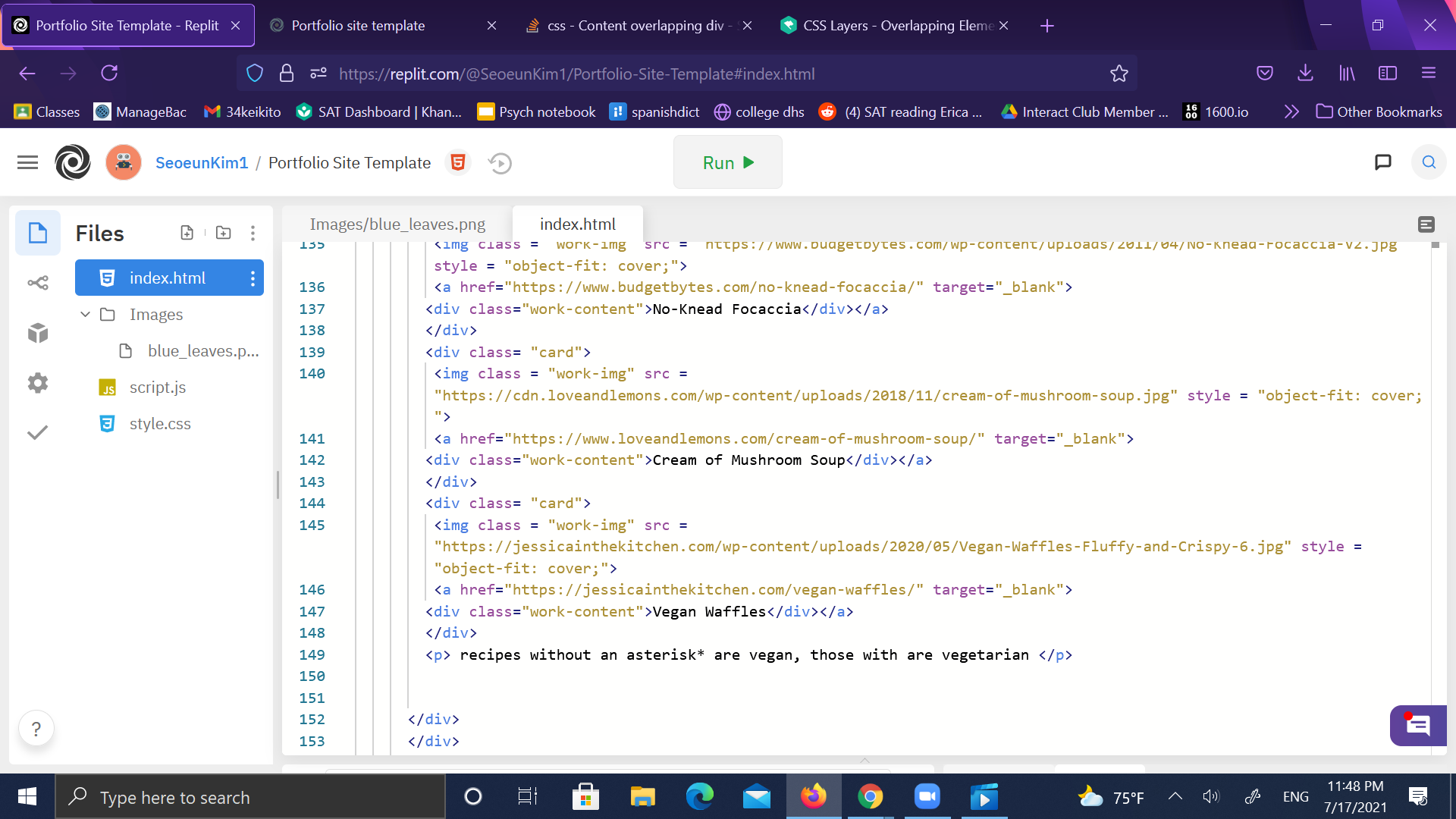Switch to Images/blue_leaves.png editor tab

[397, 224]
